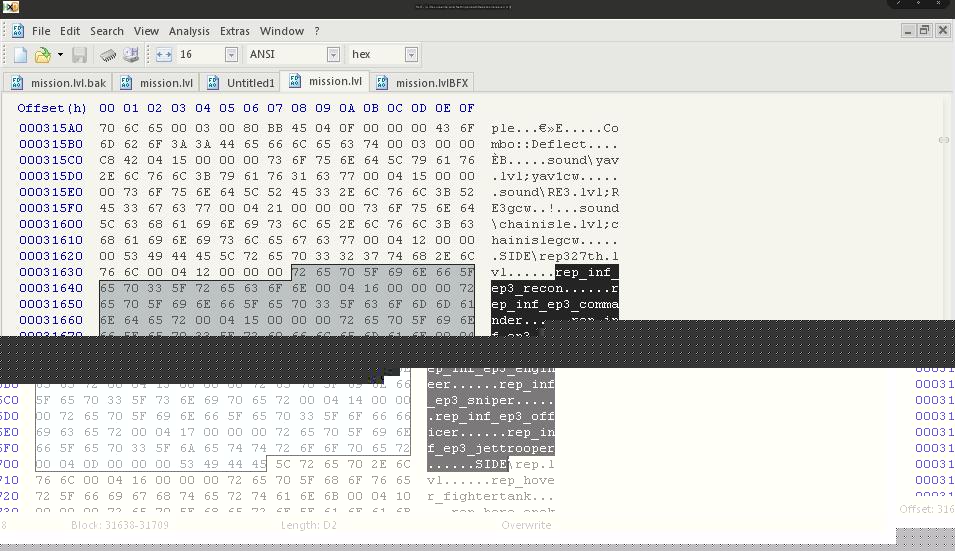Minimize the document window
This screenshot has height=551, width=955.
(x=907, y=30)
